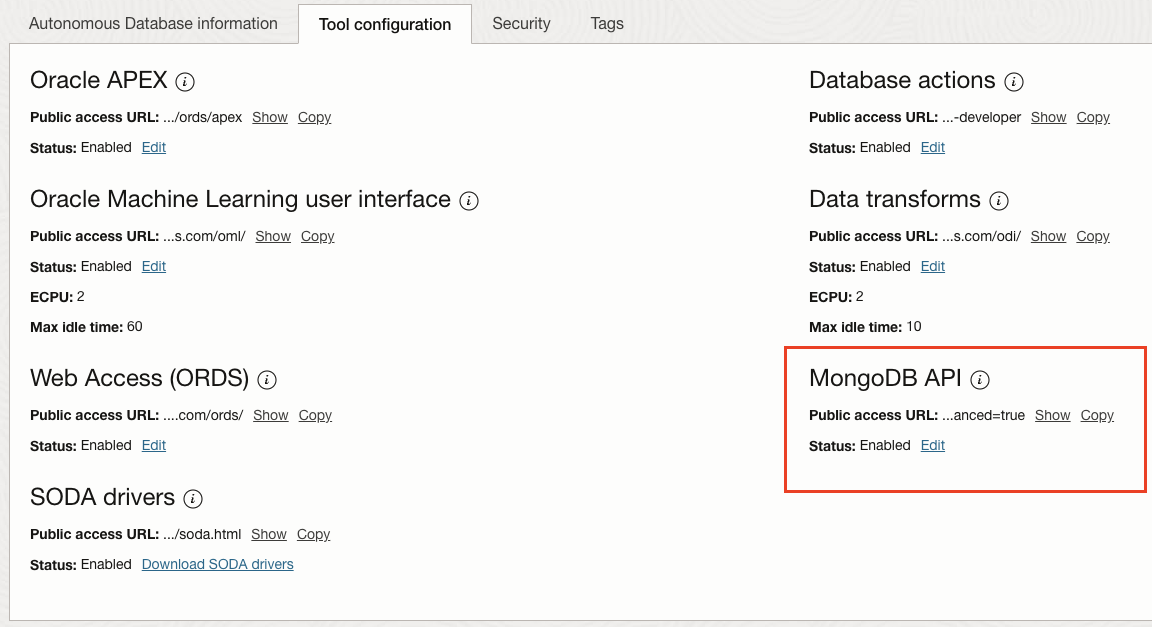This screenshot has height=627, width=1152.
Task: Edit the Oracle Machine Learning status
Action: coord(153,266)
